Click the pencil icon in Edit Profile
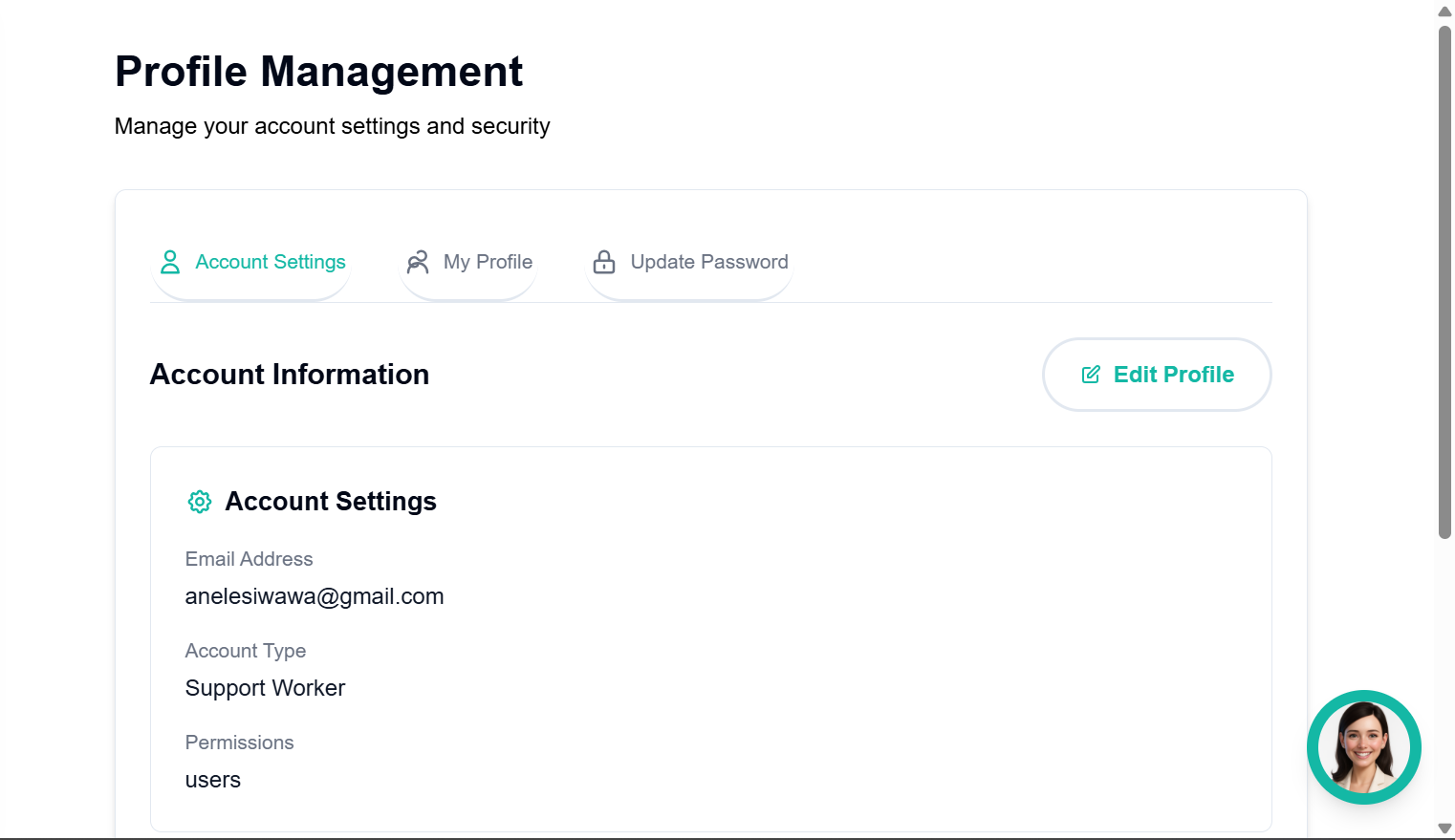Image resolution: width=1455 pixels, height=840 pixels. coord(1091,375)
